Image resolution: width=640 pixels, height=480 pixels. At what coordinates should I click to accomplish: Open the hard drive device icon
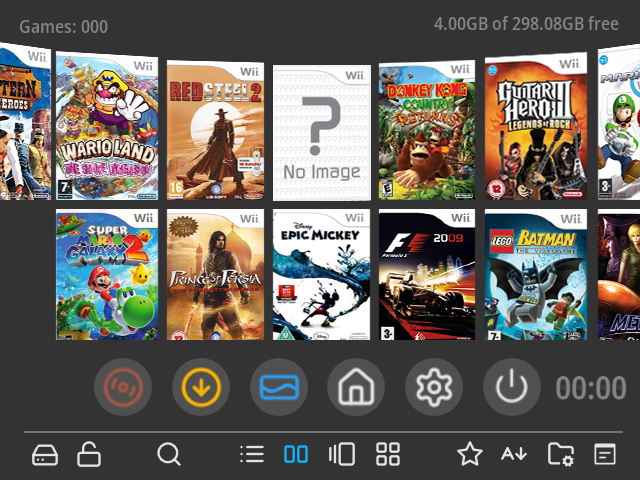click(45, 454)
